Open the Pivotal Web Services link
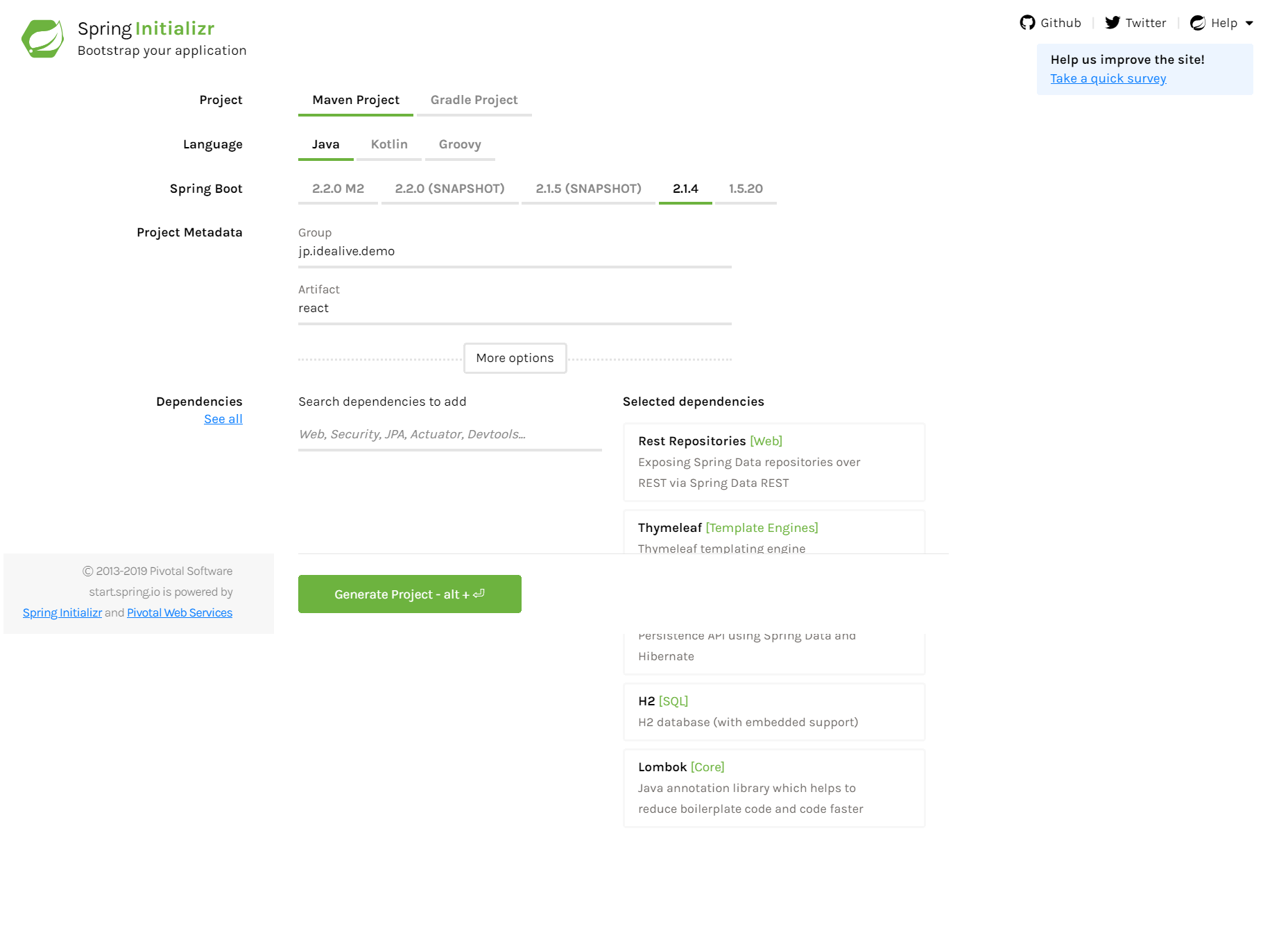1288x946 pixels. [179, 612]
